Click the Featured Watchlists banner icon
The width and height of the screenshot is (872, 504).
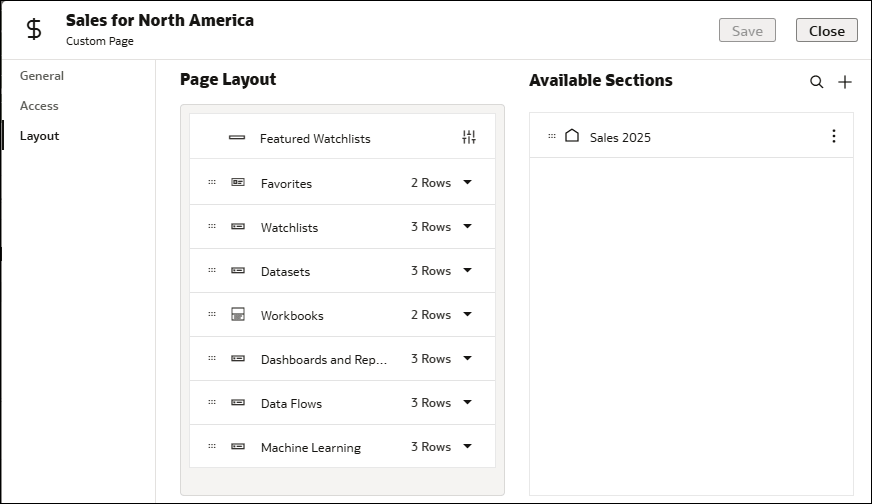[237, 138]
